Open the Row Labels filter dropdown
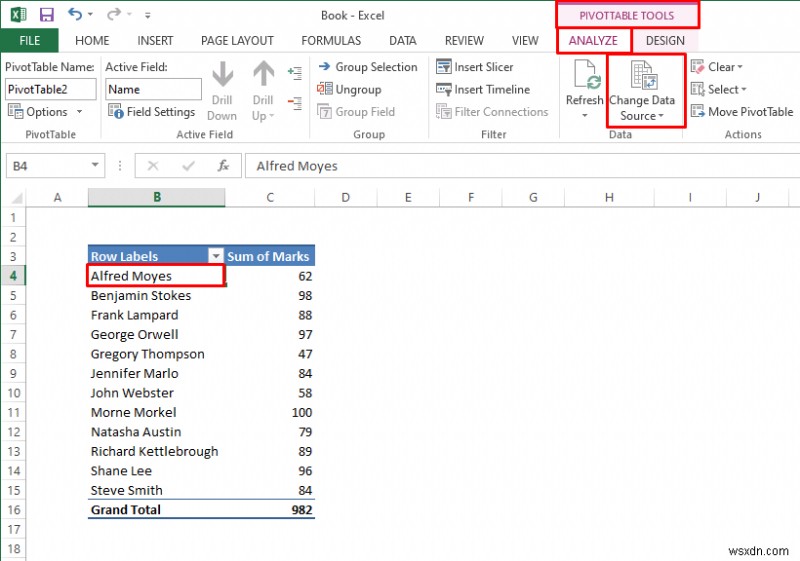Viewport: 800px width, 561px height. (x=216, y=256)
